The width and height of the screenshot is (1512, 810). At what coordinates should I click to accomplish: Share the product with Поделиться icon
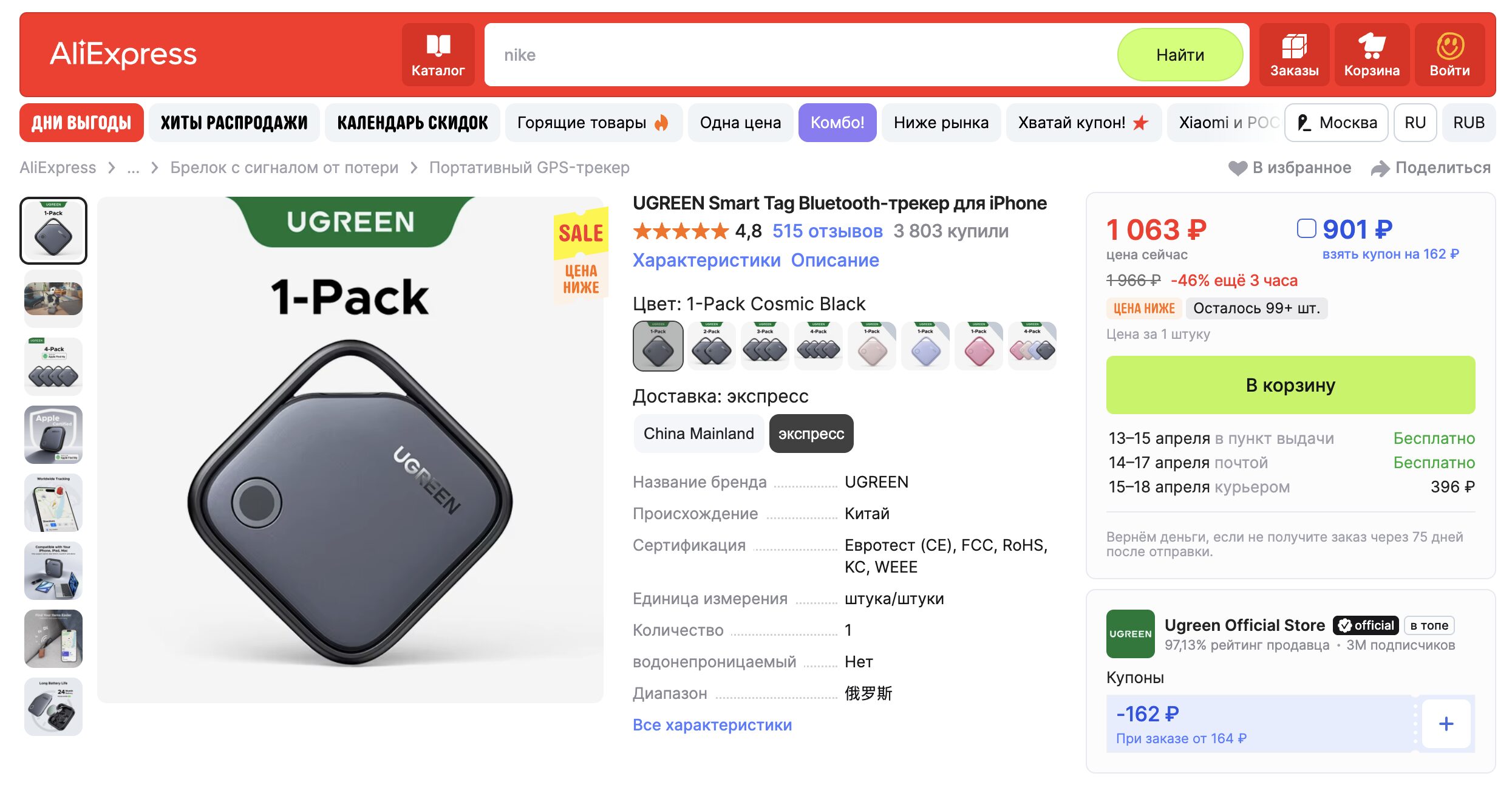point(1381,168)
